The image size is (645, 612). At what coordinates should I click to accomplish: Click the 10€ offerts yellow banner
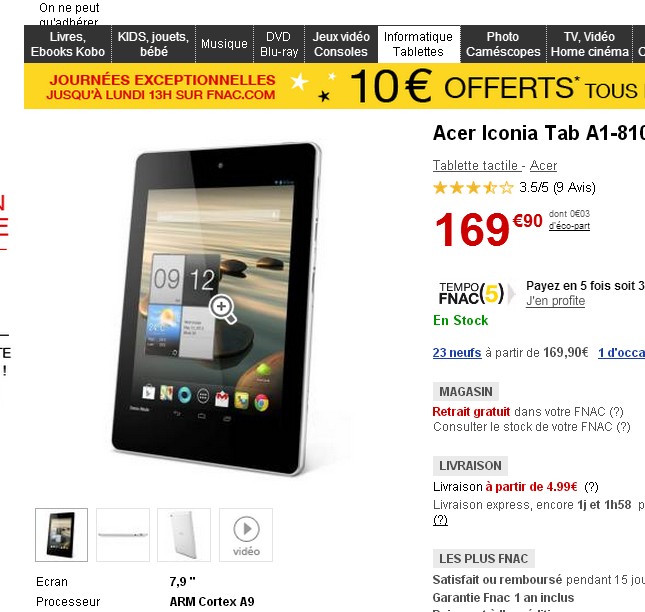point(334,86)
